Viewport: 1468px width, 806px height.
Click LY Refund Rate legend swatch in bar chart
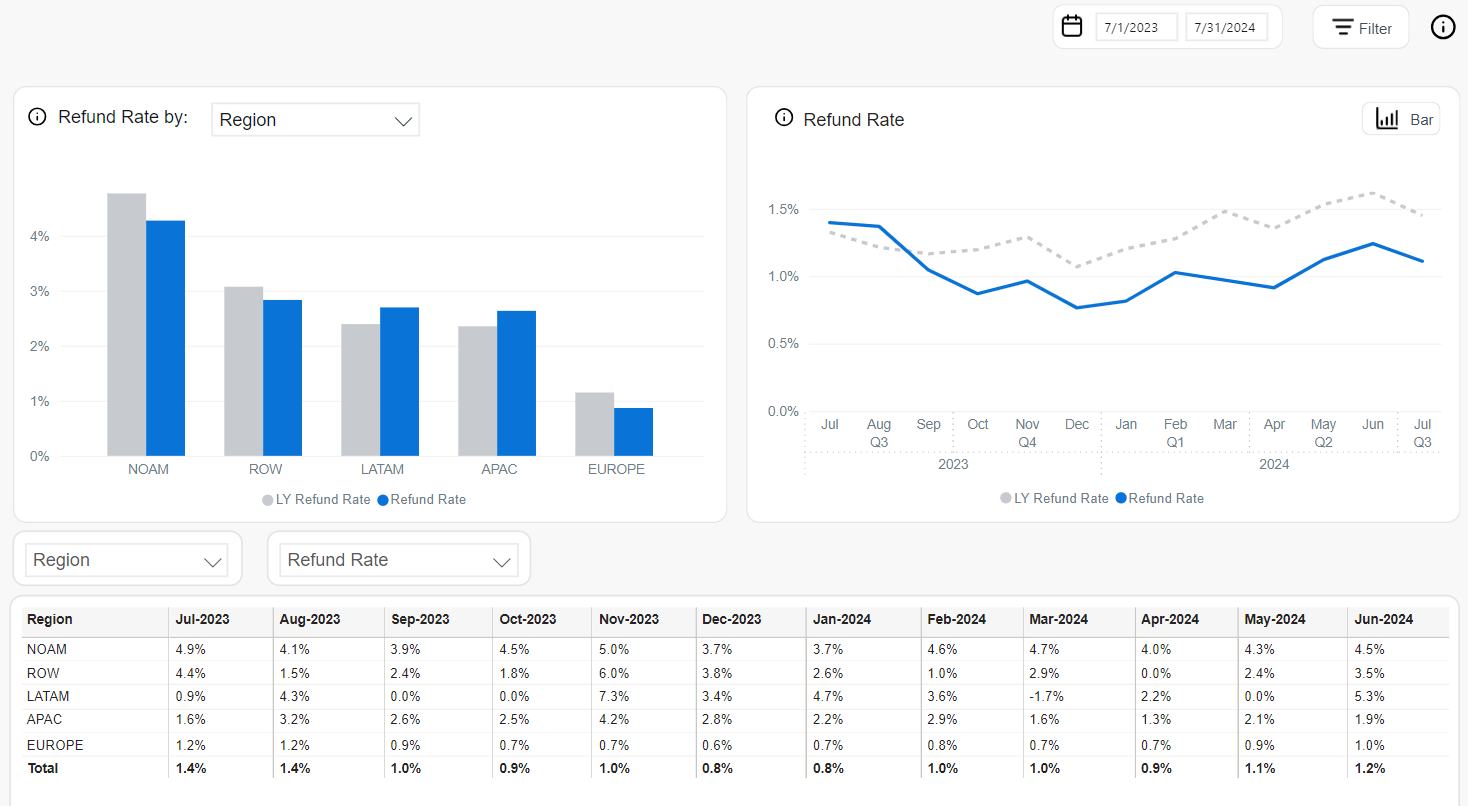tap(268, 500)
